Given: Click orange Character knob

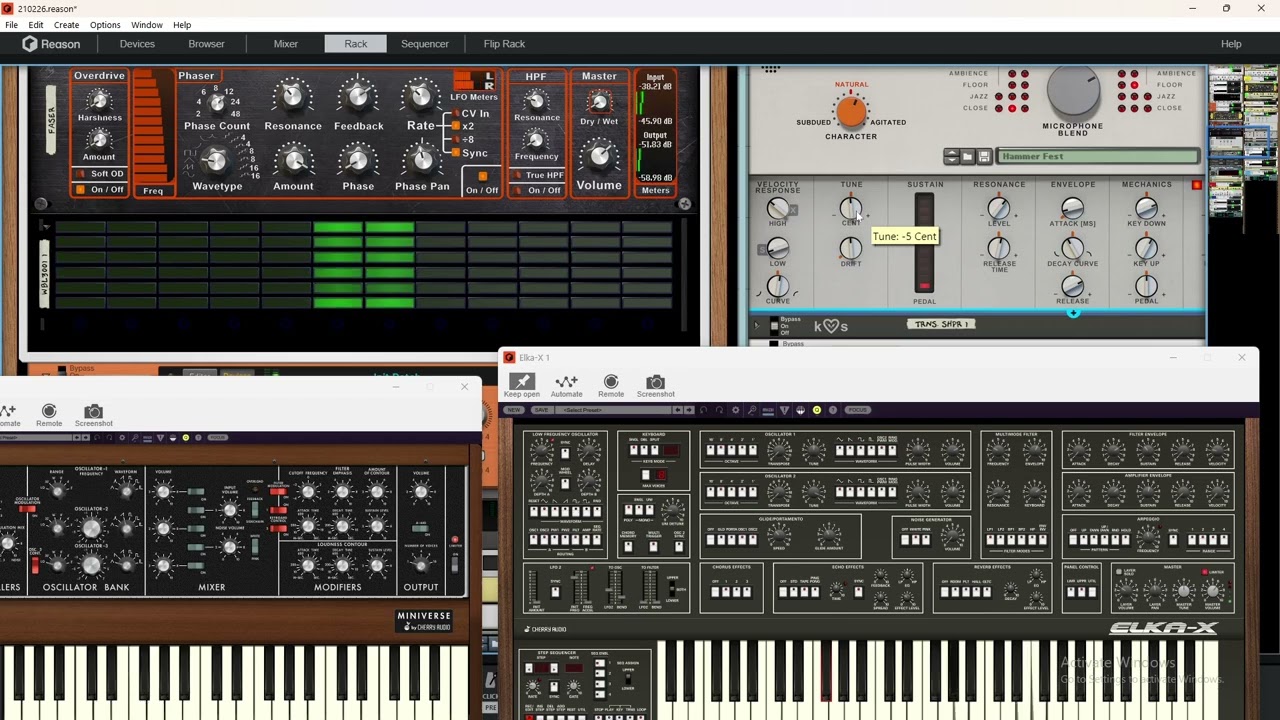Looking at the screenshot, I should click(x=851, y=111).
